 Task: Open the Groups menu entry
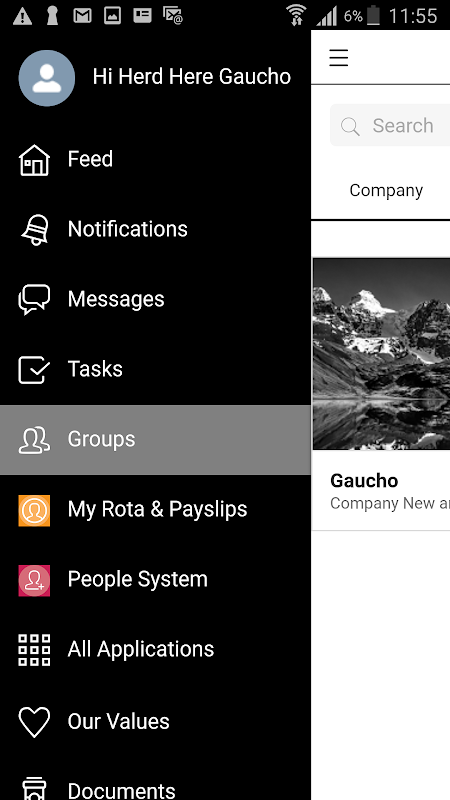(155, 440)
